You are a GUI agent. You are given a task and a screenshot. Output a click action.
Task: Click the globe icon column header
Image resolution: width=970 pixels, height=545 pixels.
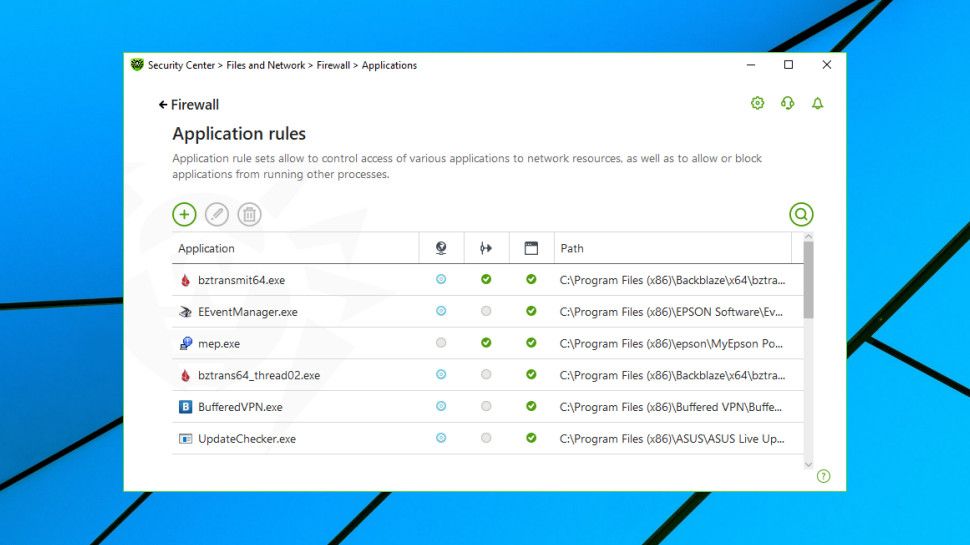click(x=441, y=248)
